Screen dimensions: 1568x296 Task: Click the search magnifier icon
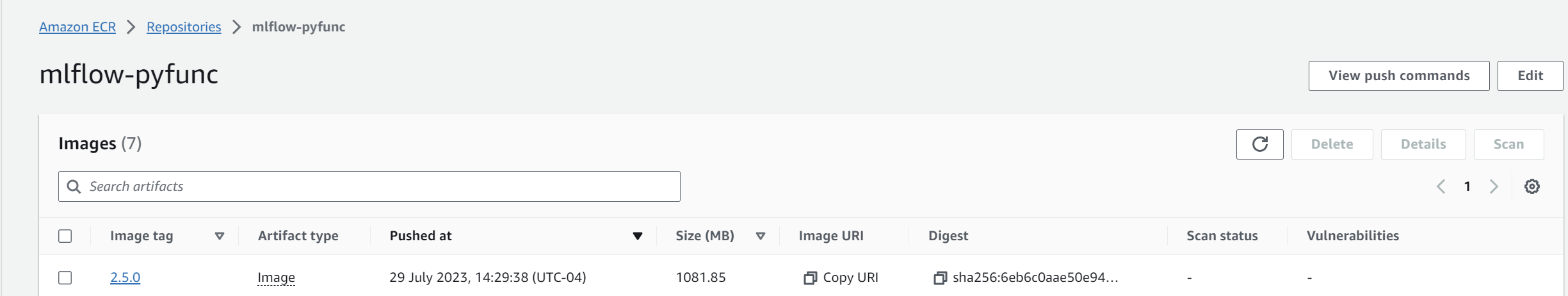74,186
